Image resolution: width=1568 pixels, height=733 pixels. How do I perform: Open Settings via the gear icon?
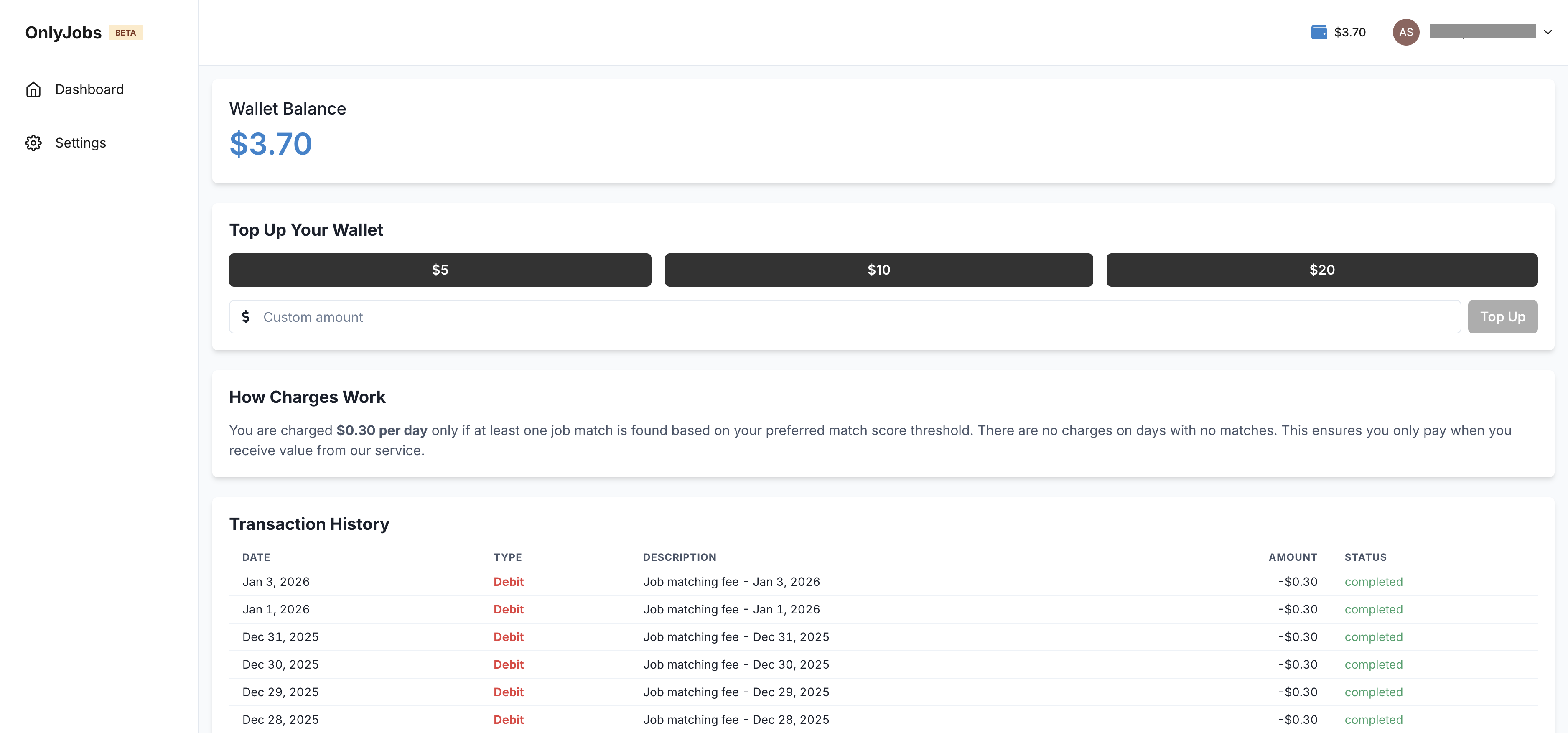pos(33,143)
